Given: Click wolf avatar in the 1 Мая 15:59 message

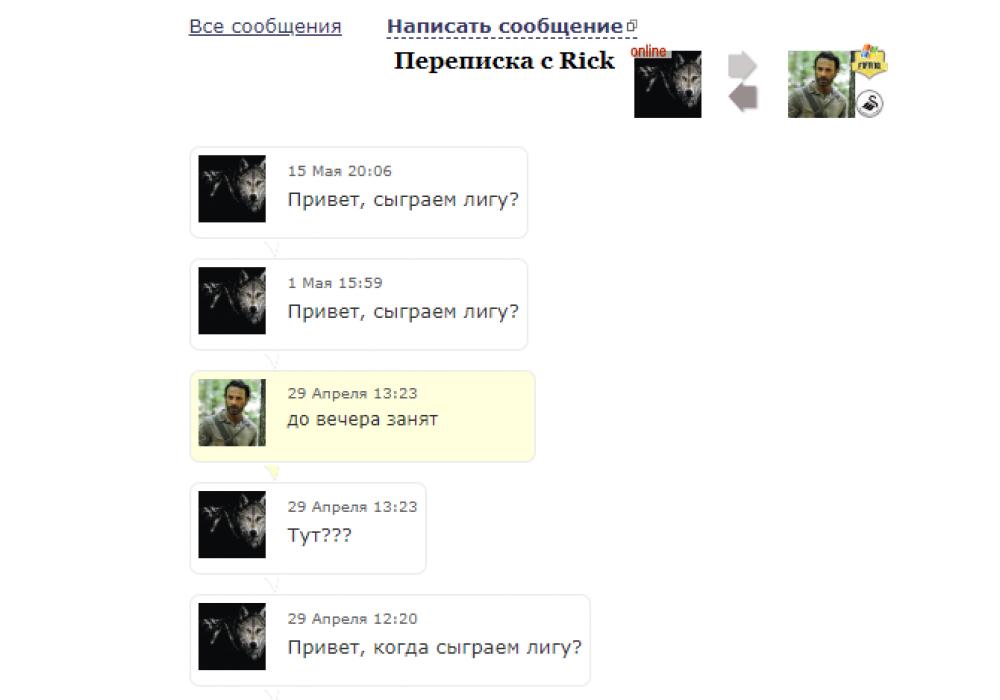Looking at the screenshot, I should [232, 300].
